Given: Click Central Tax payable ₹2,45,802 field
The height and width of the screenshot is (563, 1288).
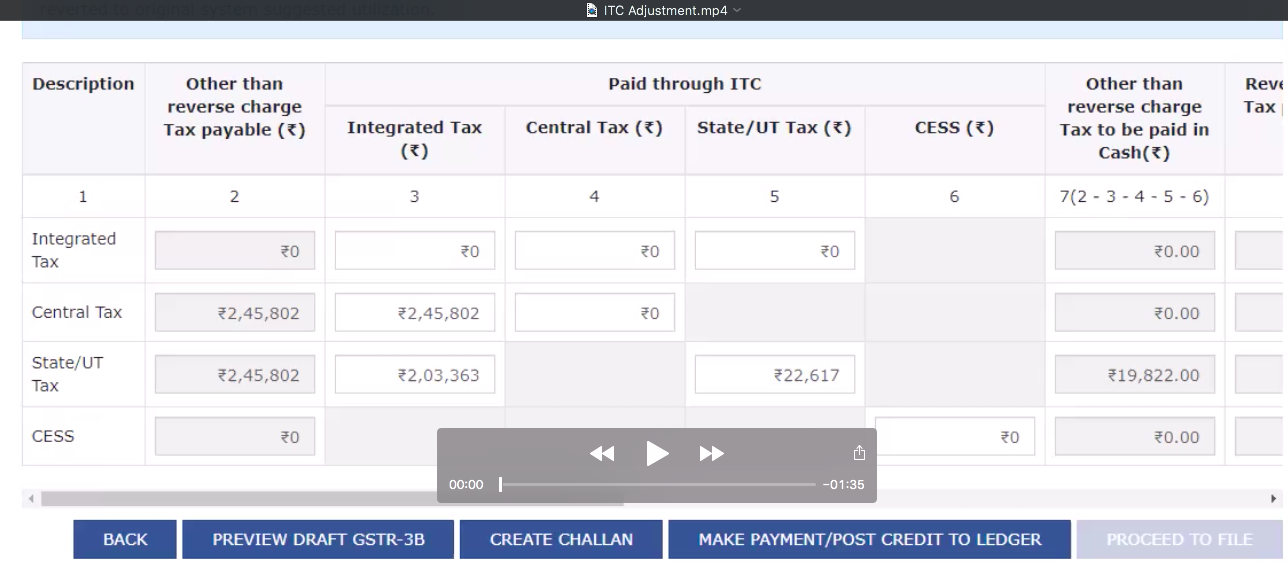Looking at the screenshot, I should (235, 313).
